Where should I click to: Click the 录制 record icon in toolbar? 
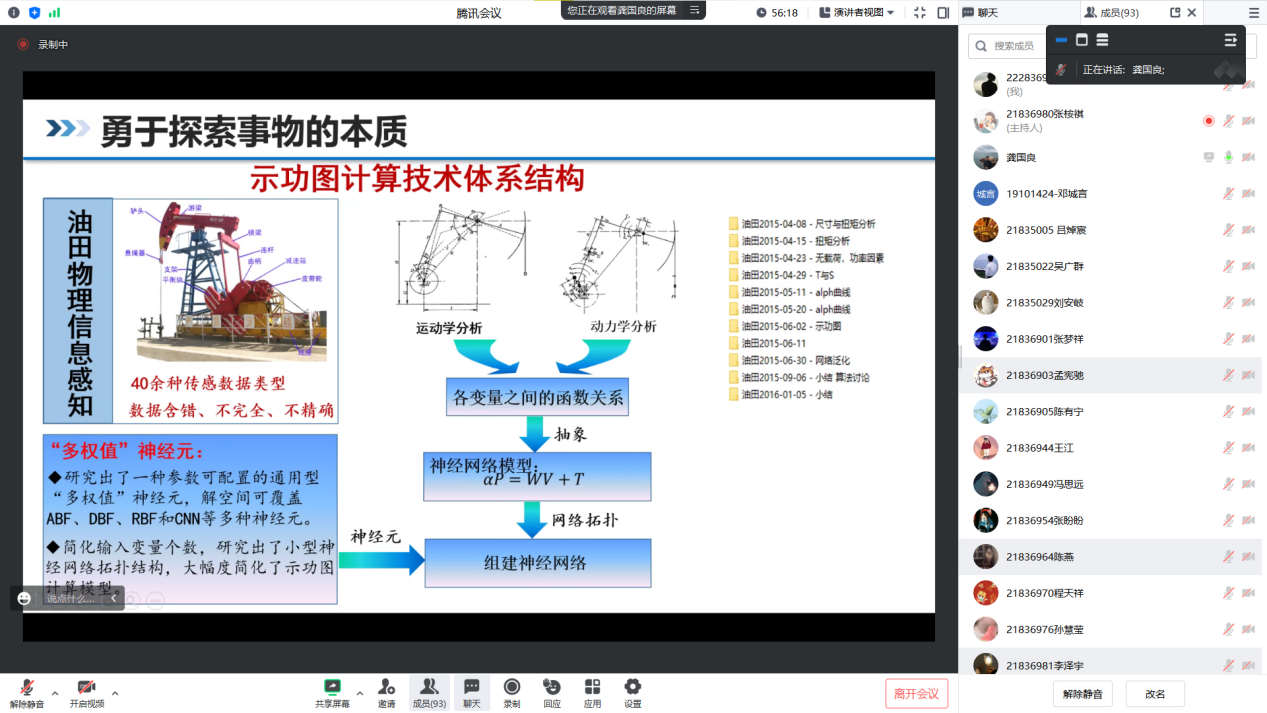512,692
